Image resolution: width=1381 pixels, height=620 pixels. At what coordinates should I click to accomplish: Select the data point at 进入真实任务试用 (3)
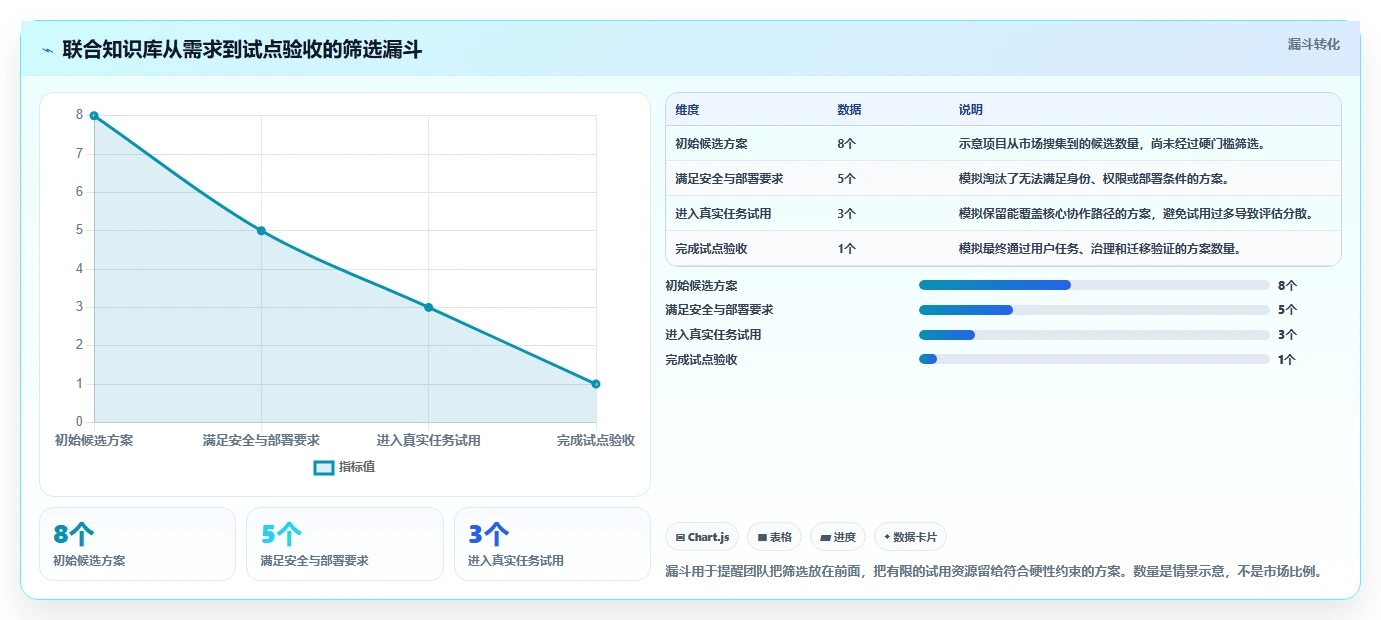click(x=428, y=307)
